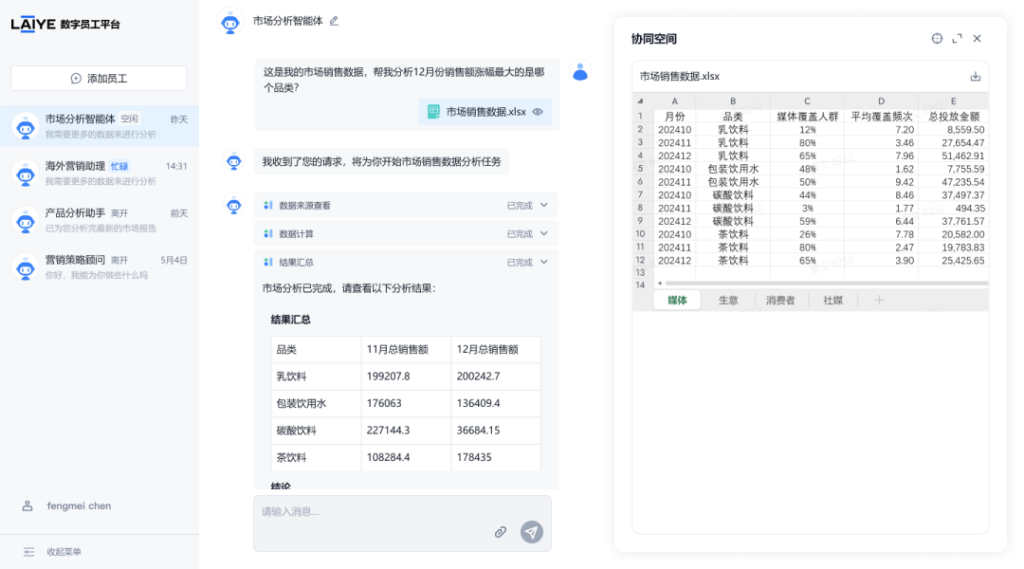The image size is (1024, 569).
Task: Add a new sheet with plus tab
Action: point(879,300)
